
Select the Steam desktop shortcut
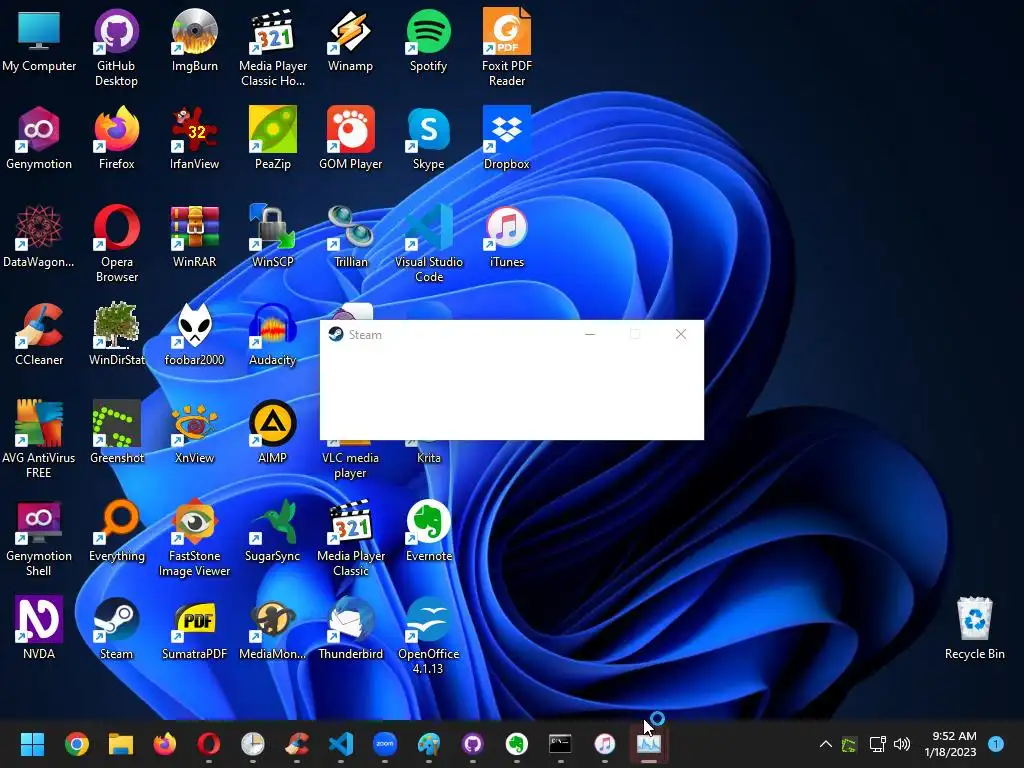tap(116, 627)
